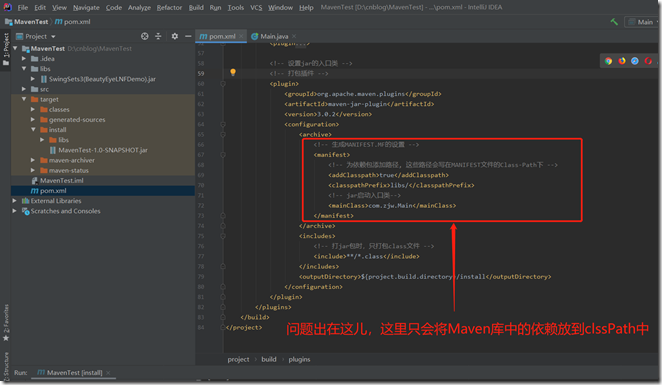Screen dimensions: 662x385
Task: Open preview in Firefox browser icon
Action: pyautogui.click(x=622, y=61)
